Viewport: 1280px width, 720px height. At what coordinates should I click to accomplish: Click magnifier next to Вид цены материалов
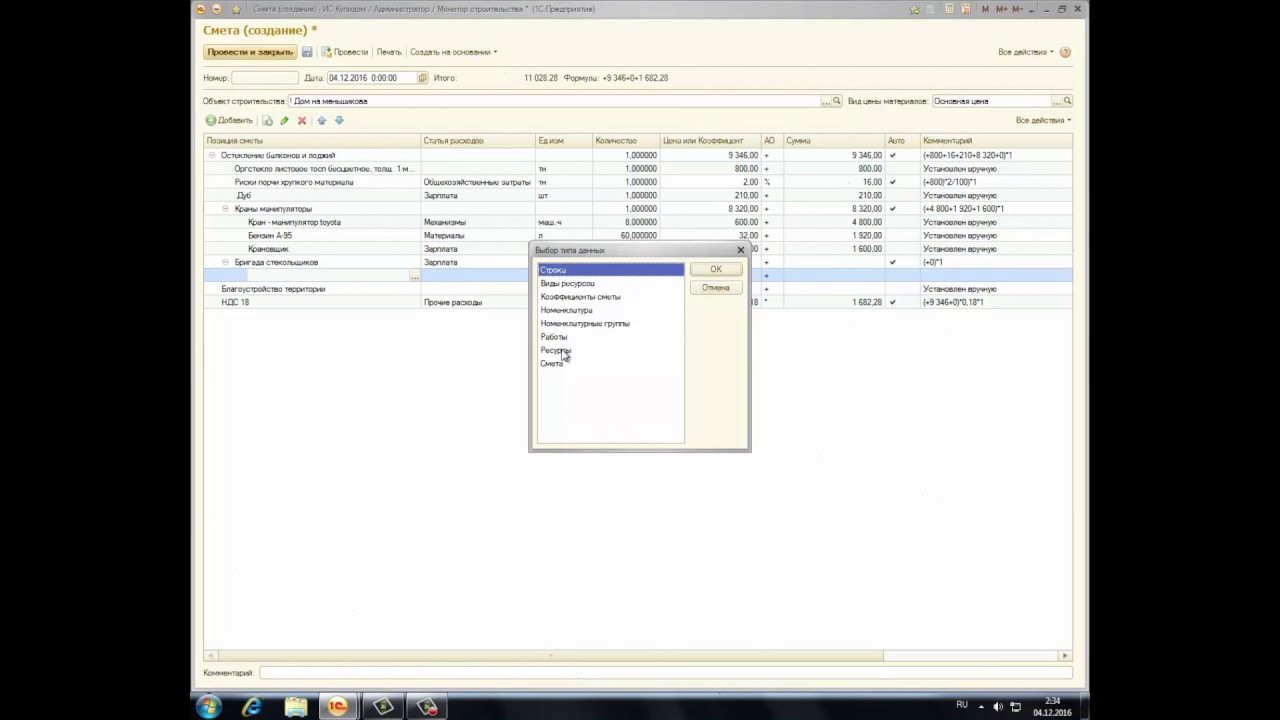pos(1067,101)
